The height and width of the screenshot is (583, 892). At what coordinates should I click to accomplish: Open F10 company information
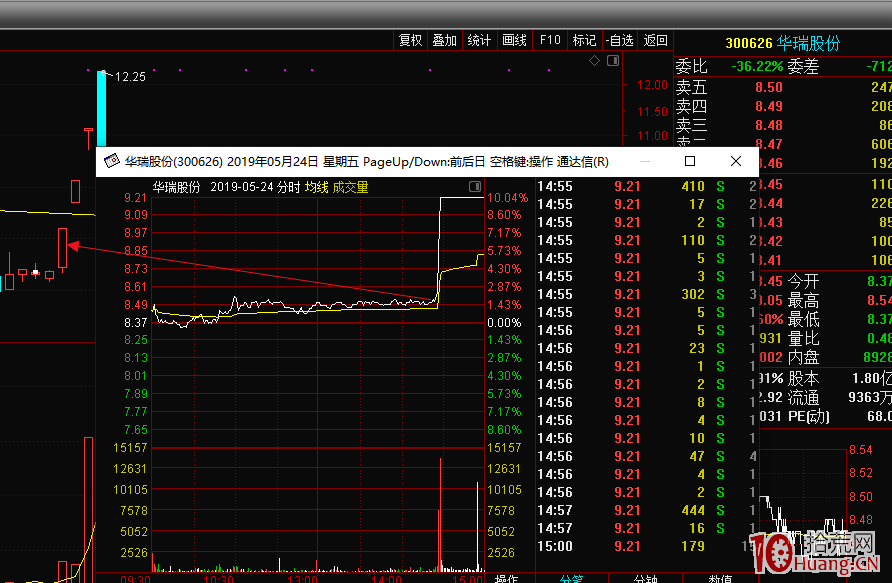550,40
